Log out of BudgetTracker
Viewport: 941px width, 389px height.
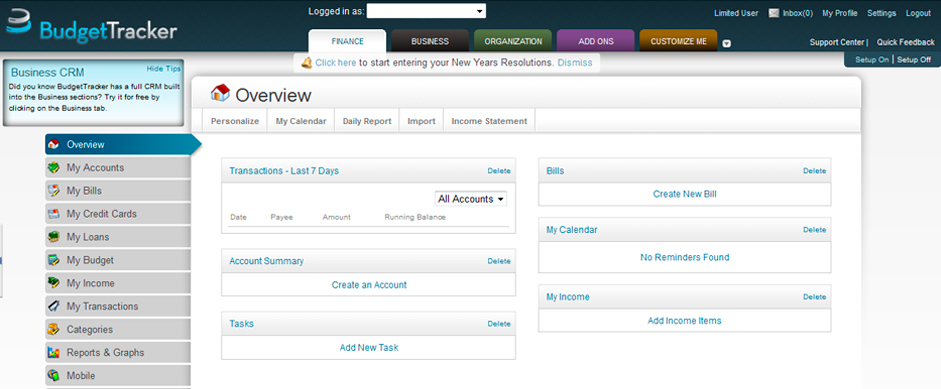tap(918, 13)
